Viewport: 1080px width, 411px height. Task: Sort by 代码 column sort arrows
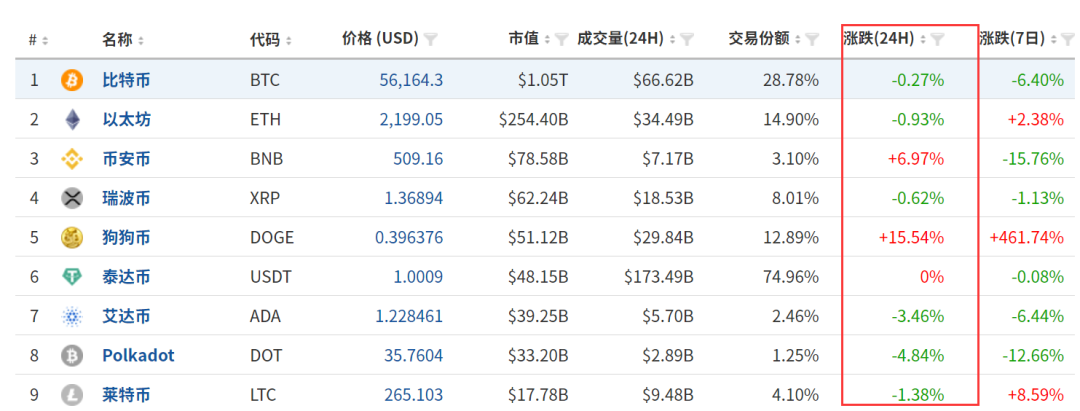289,40
